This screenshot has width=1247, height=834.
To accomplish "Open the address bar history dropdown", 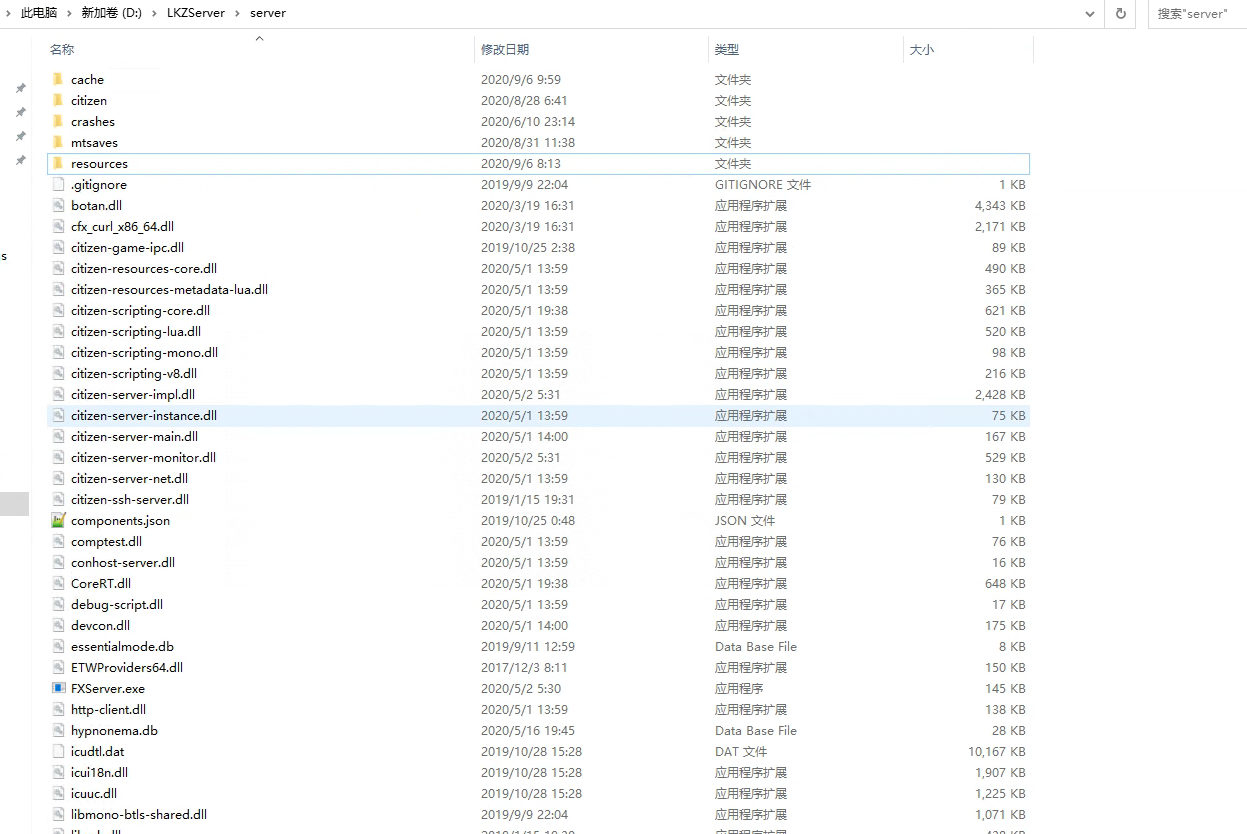I will pyautogui.click(x=1090, y=13).
